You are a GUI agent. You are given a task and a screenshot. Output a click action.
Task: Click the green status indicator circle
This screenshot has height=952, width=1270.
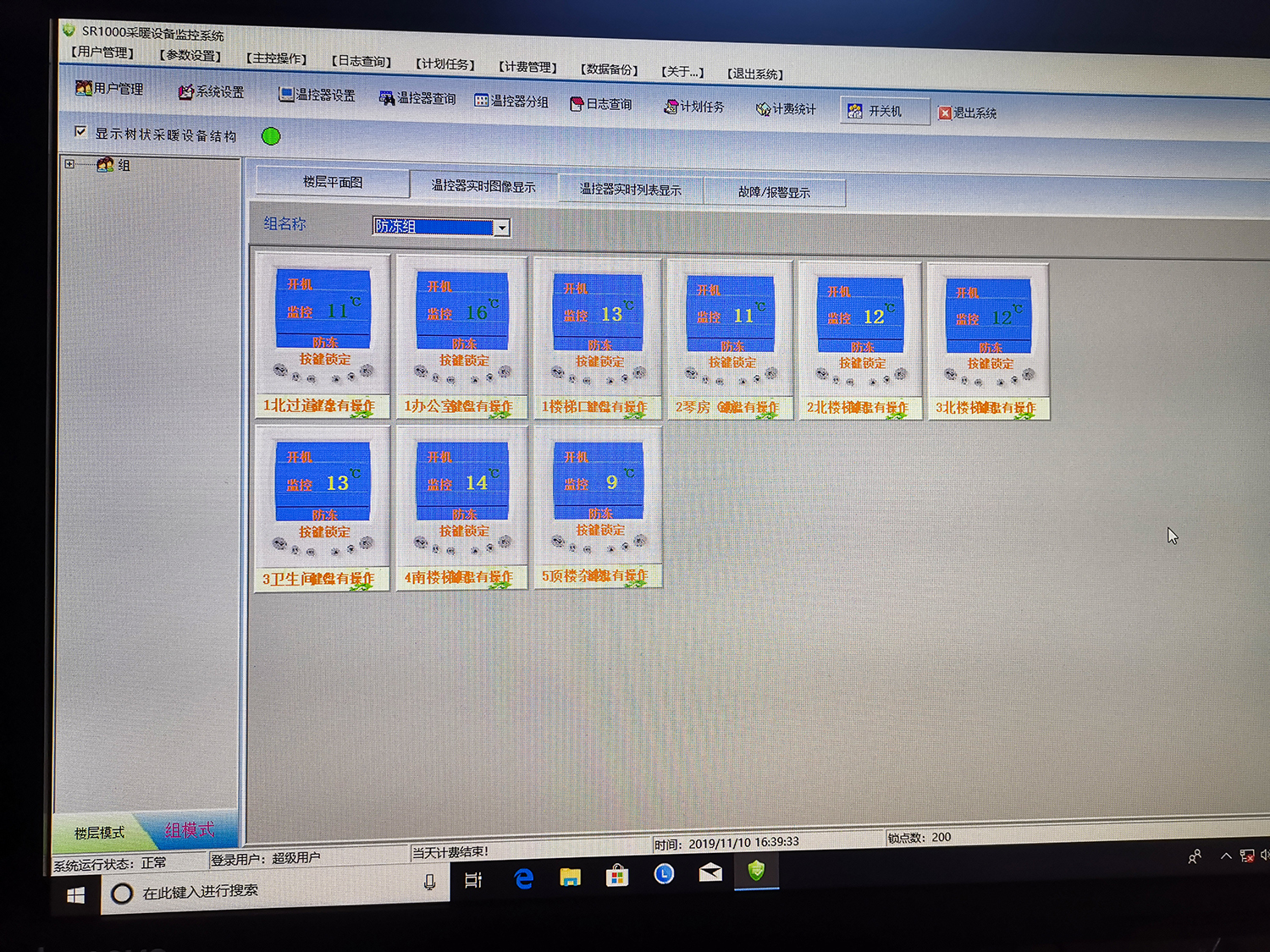click(x=271, y=136)
